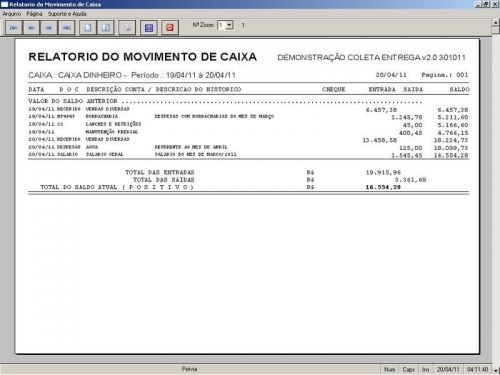Image resolution: width=500 pixels, height=375 pixels.
Task: Click the SALARIO GERAL row description
Action: (x=104, y=155)
